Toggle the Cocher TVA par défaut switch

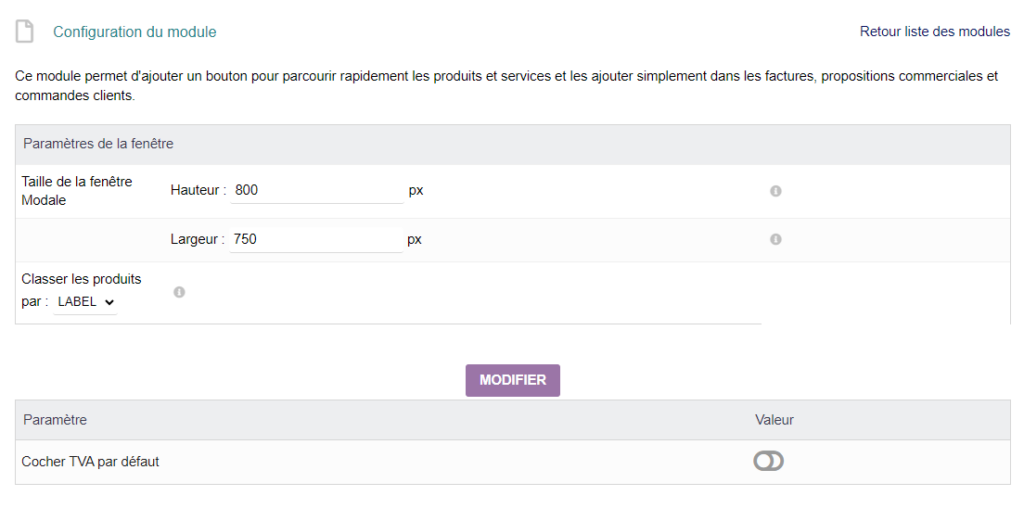tap(768, 462)
